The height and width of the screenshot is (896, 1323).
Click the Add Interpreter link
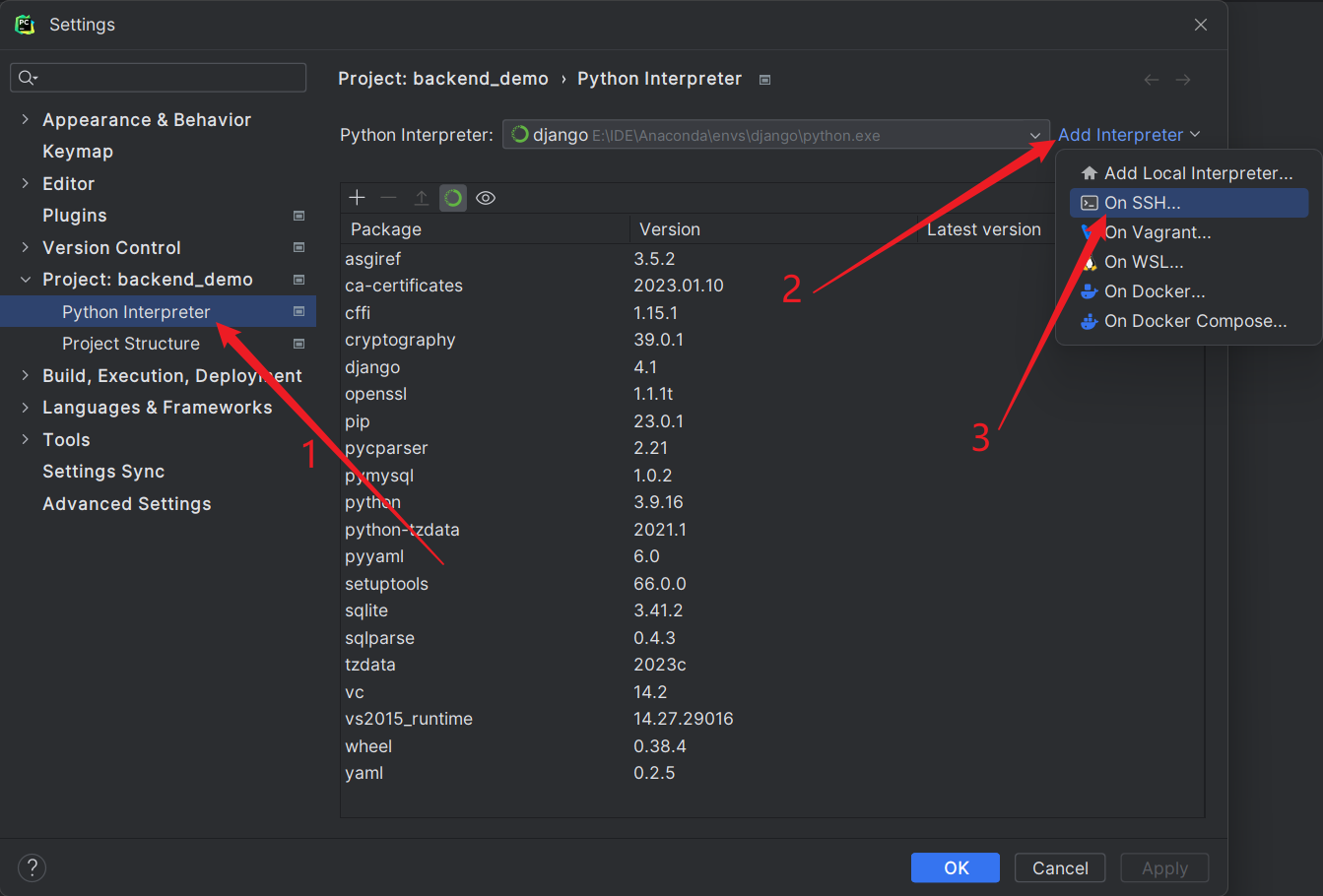pyautogui.click(x=1121, y=135)
